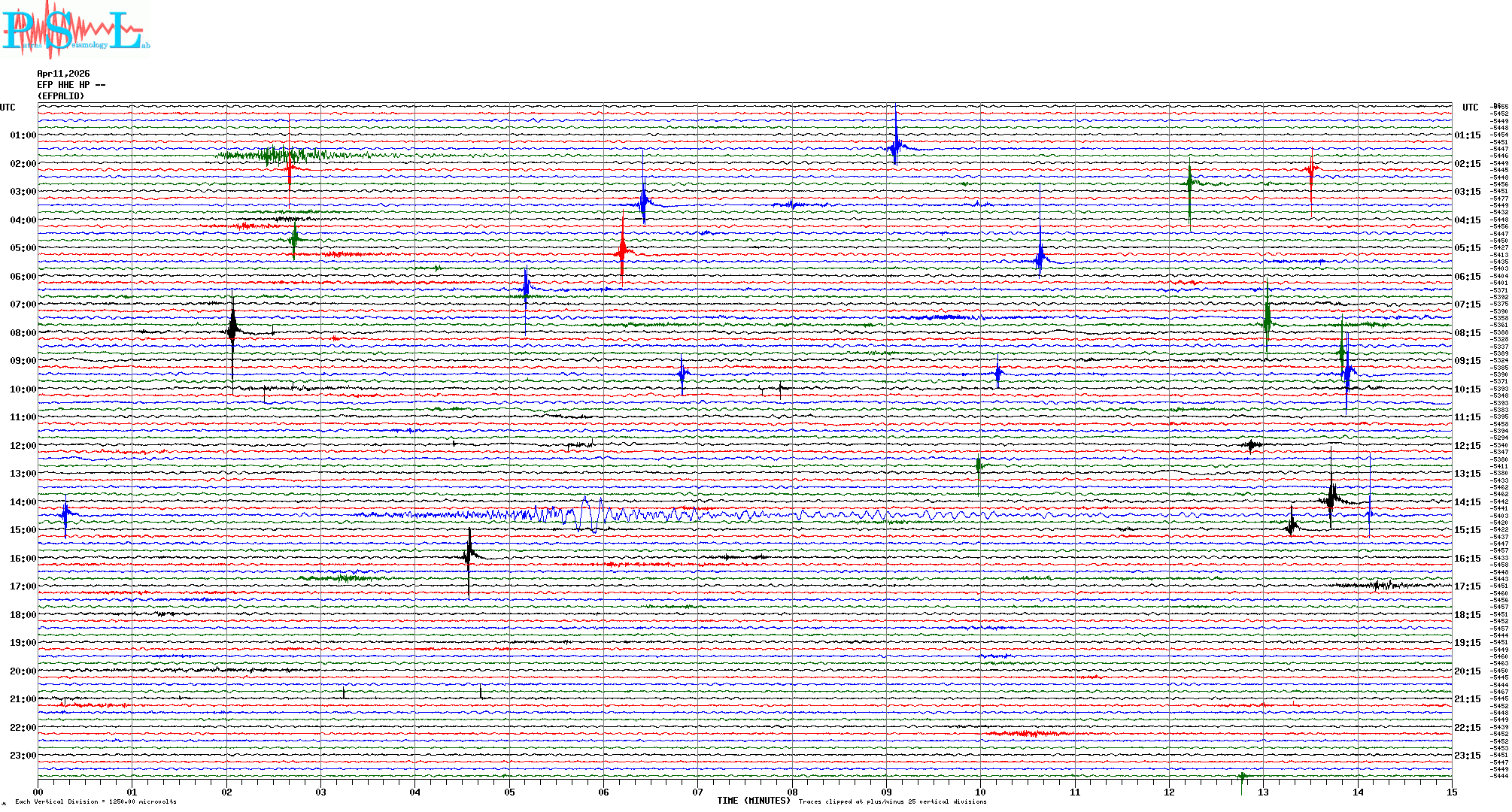Click minute marker 00 on bottom axis
Image resolution: width=1512 pixels, height=812 pixels.
[x=38, y=792]
